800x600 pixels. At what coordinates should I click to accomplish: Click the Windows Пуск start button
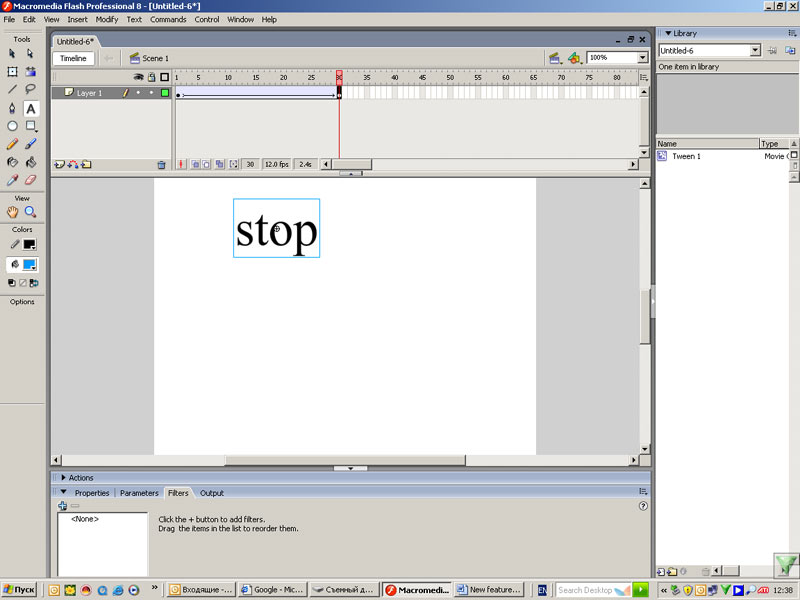click(20, 590)
